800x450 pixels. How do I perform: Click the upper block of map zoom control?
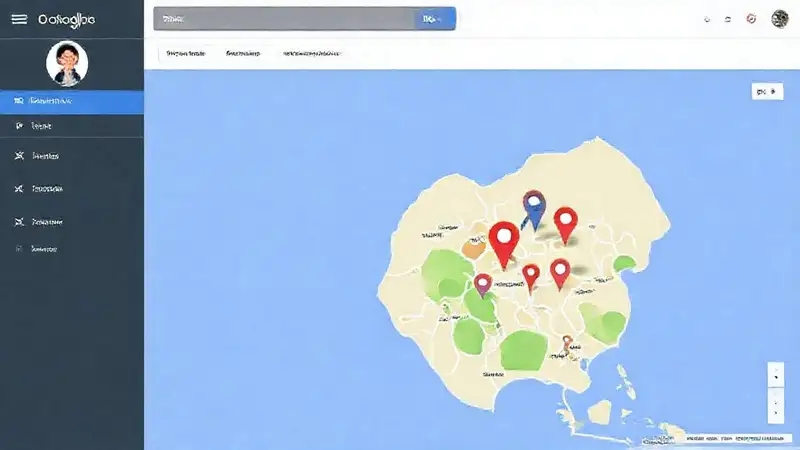pos(776,376)
